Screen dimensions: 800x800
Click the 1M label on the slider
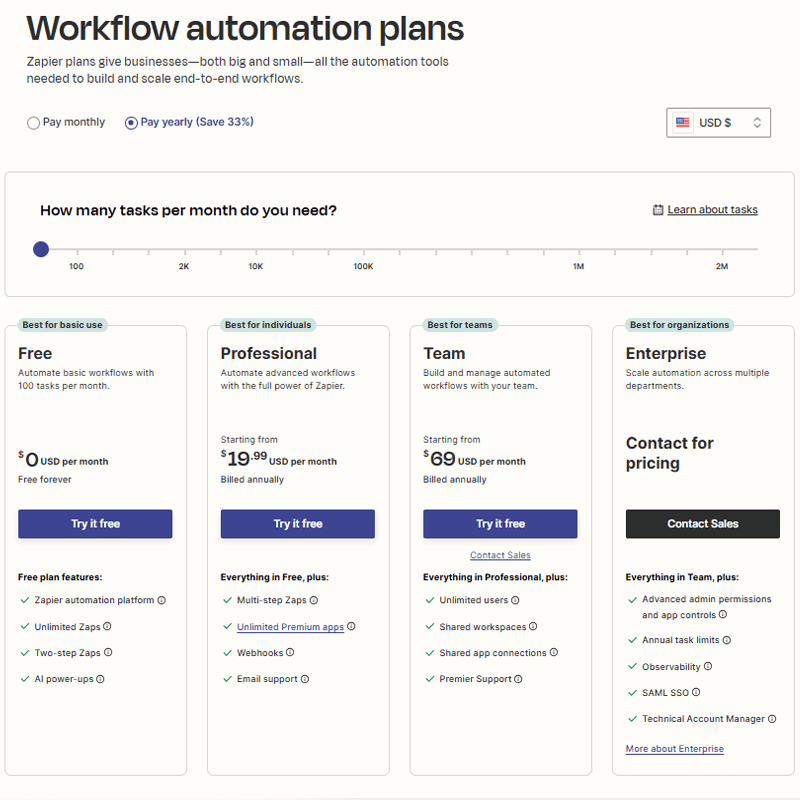click(578, 266)
